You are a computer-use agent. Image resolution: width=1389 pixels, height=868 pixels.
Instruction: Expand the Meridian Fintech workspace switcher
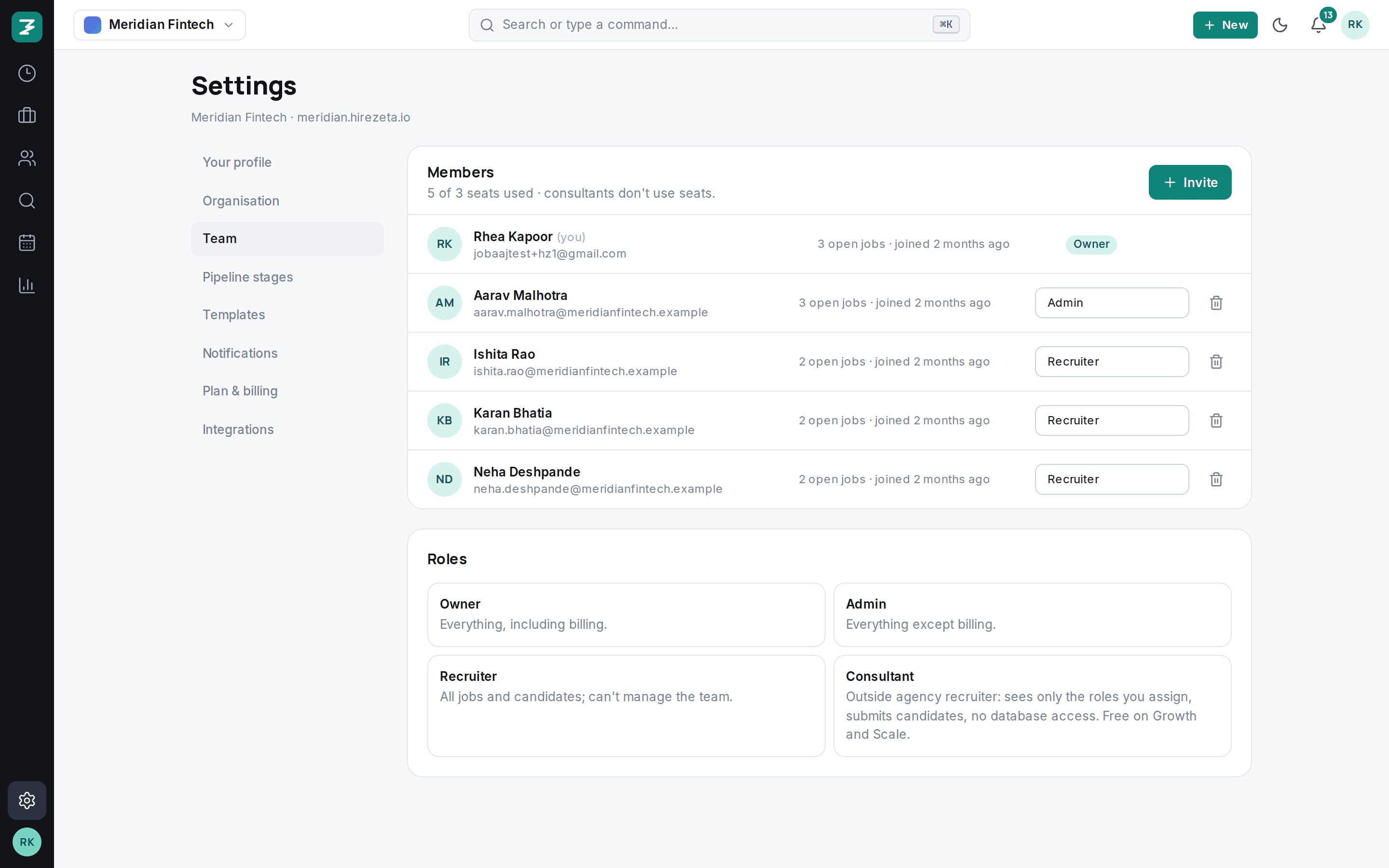[160, 25]
